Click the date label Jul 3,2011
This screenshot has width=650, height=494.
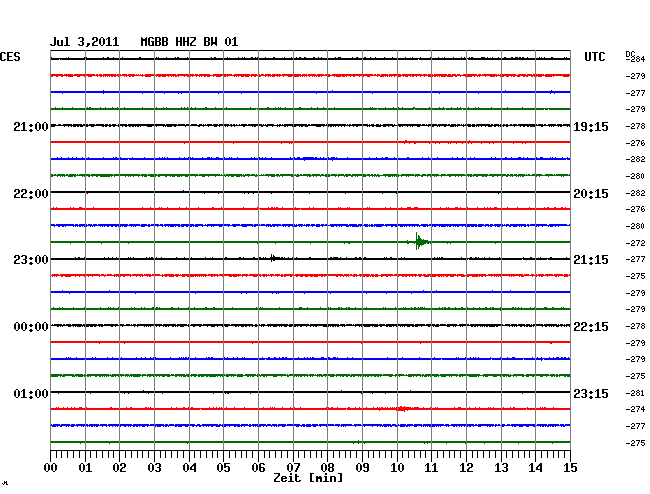pyautogui.click(x=85, y=42)
